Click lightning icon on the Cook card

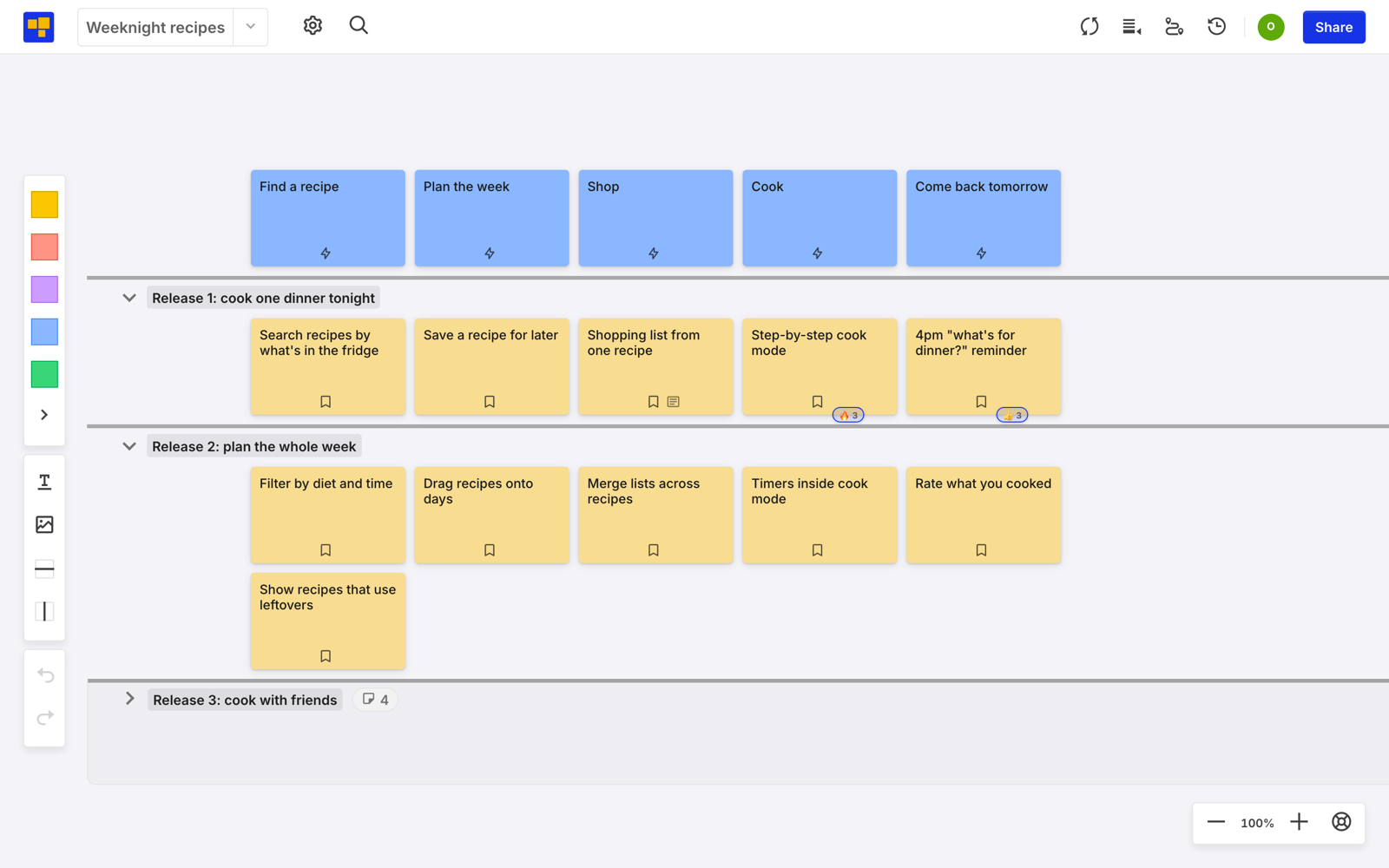tap(817, 253)
